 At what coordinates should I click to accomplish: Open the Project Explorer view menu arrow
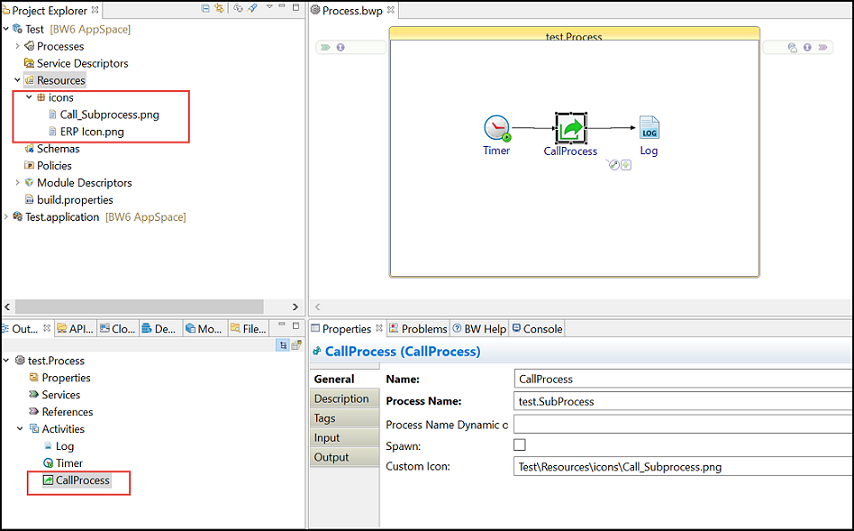[x=269, y=9]
